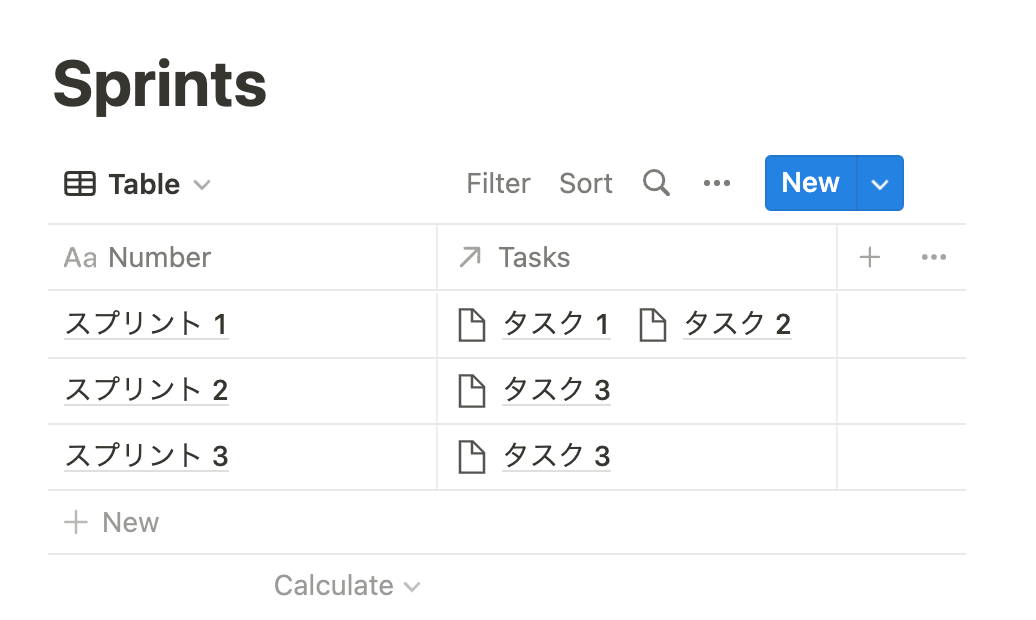
Task: Click the search magnifier icon
Action: (656, 183)
